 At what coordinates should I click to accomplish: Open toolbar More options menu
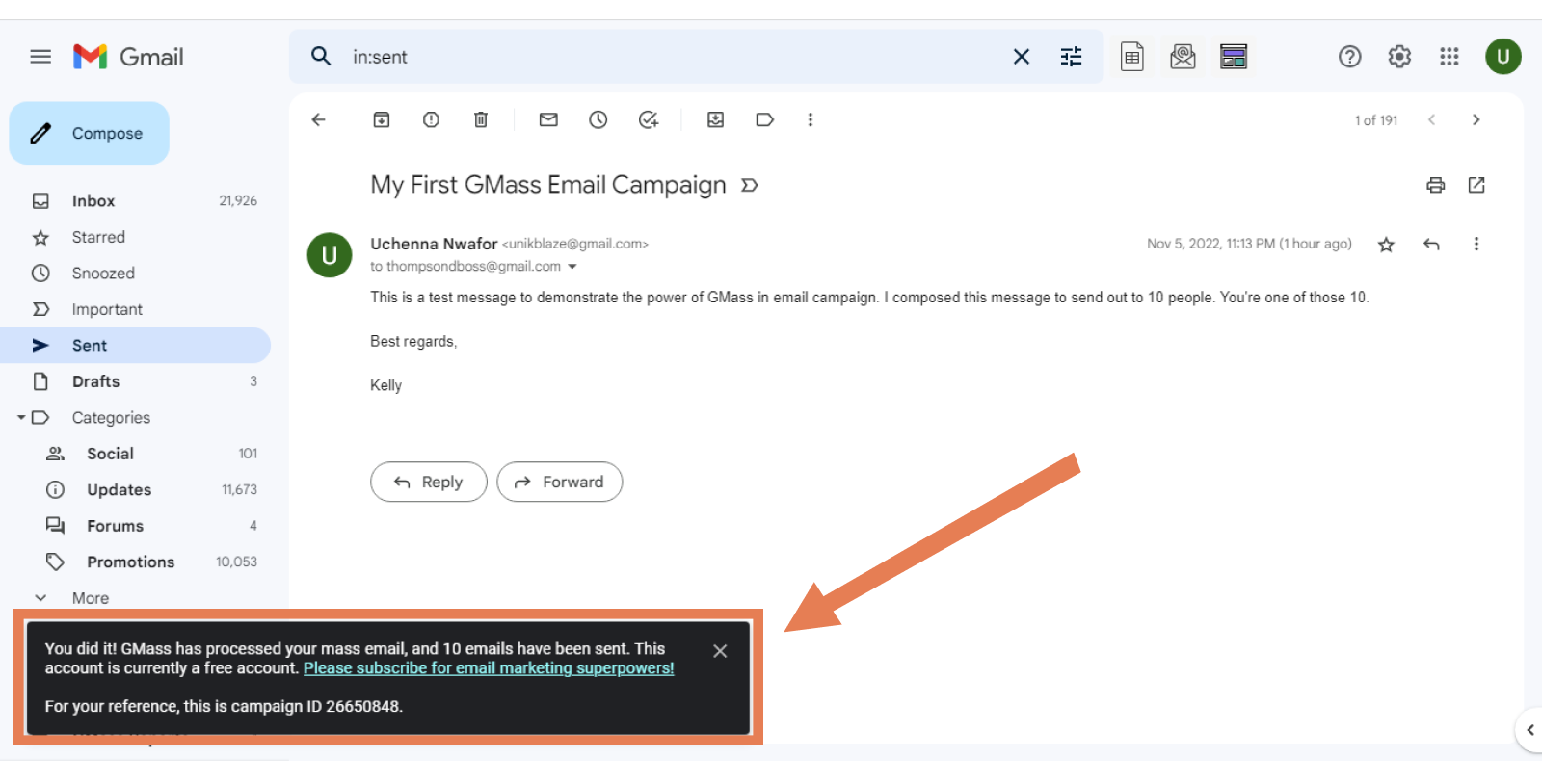(811, 119)
